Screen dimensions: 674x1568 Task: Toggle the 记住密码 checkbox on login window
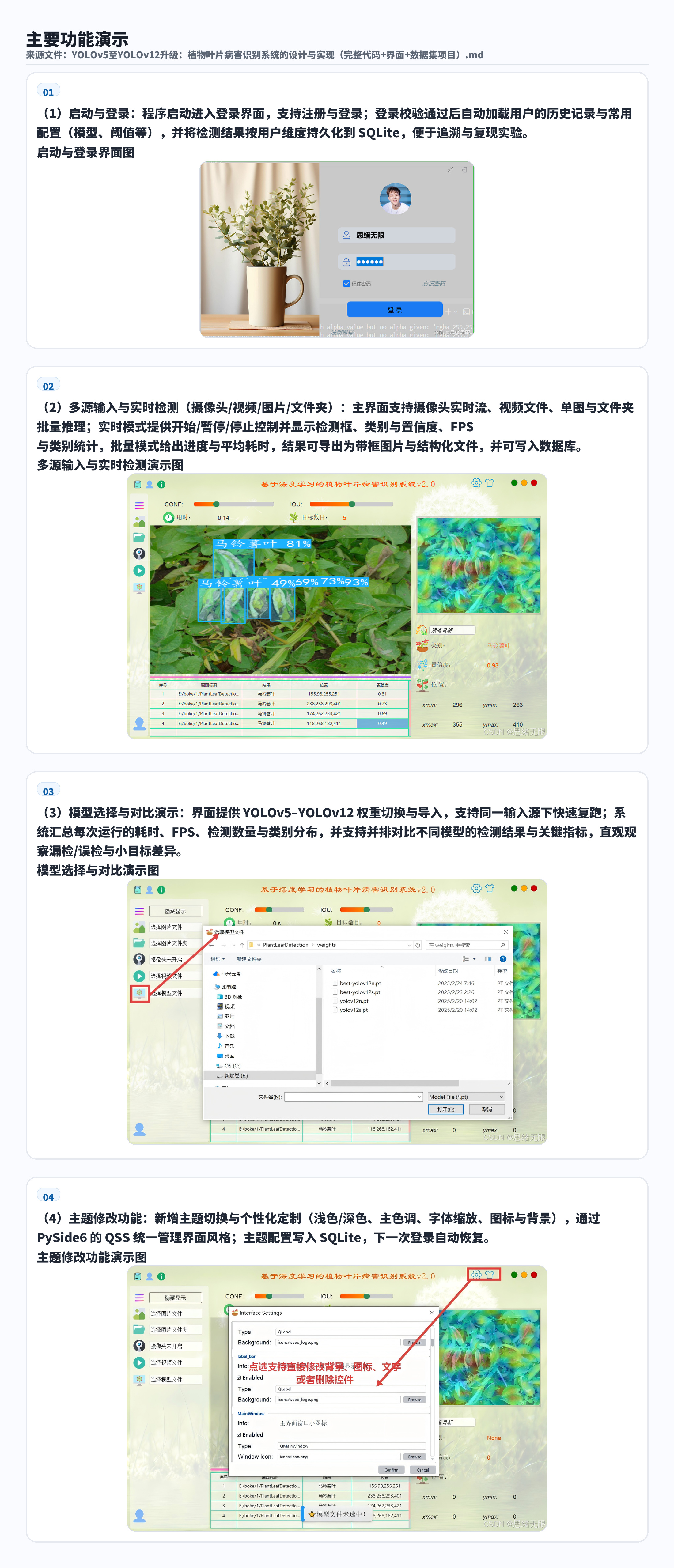[346, 284]
